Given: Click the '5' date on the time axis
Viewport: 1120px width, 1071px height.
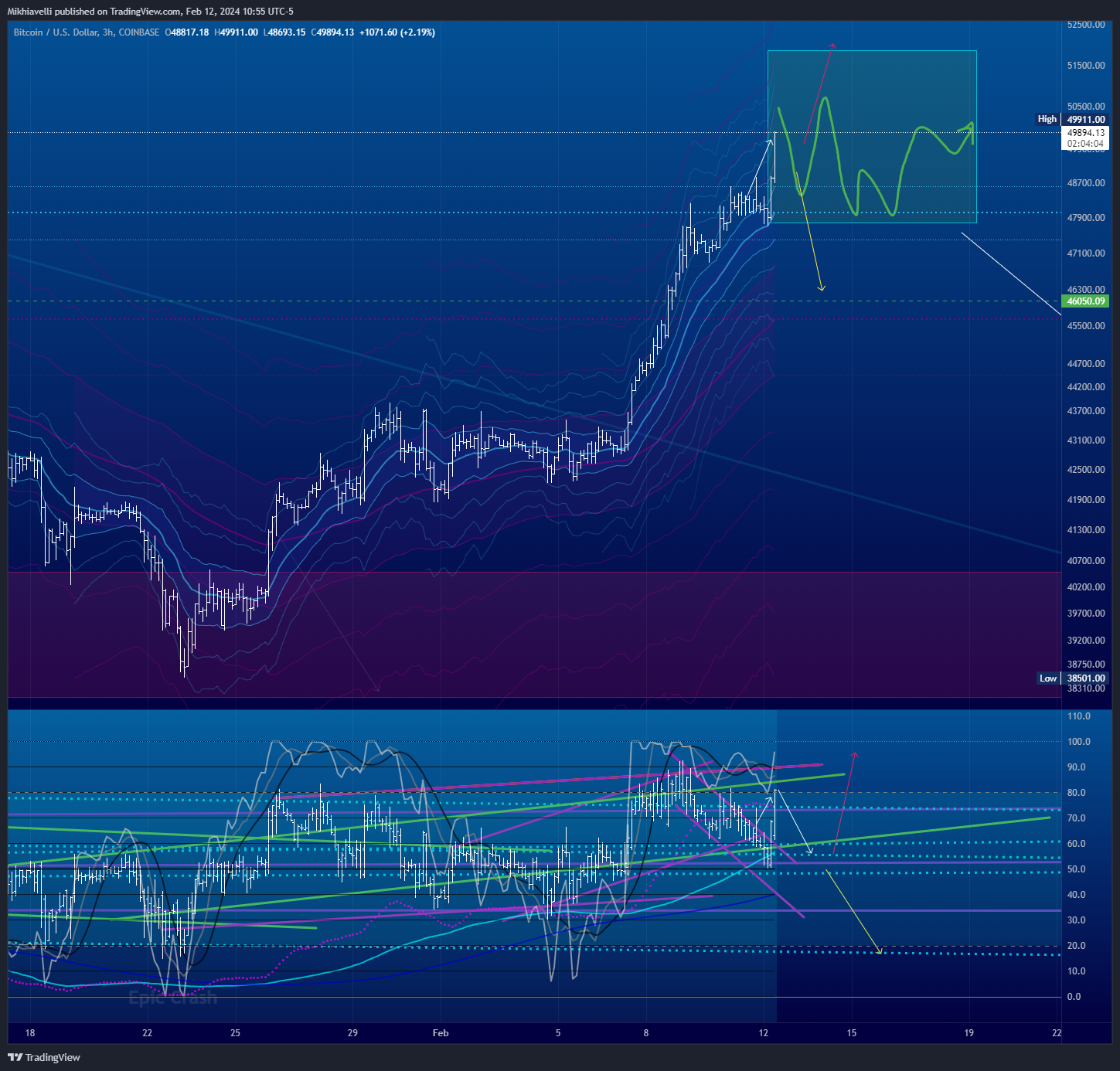Looking at the screenshot, I should [558, 1033].
